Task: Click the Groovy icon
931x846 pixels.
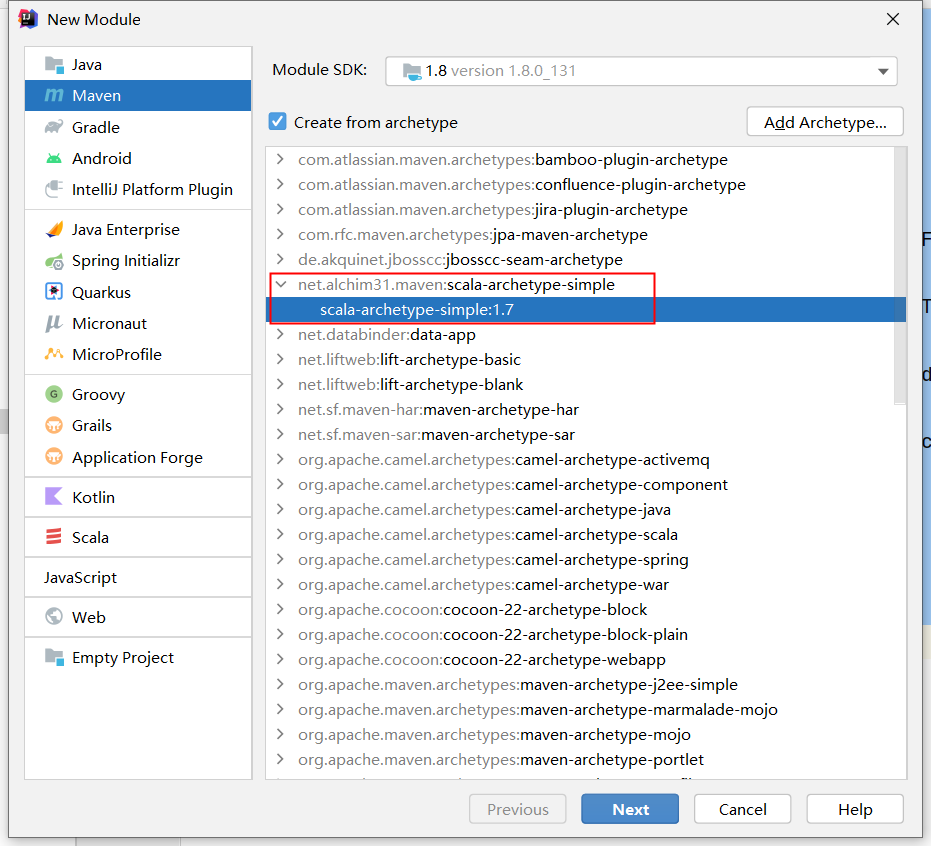Action: coord(54,394)
